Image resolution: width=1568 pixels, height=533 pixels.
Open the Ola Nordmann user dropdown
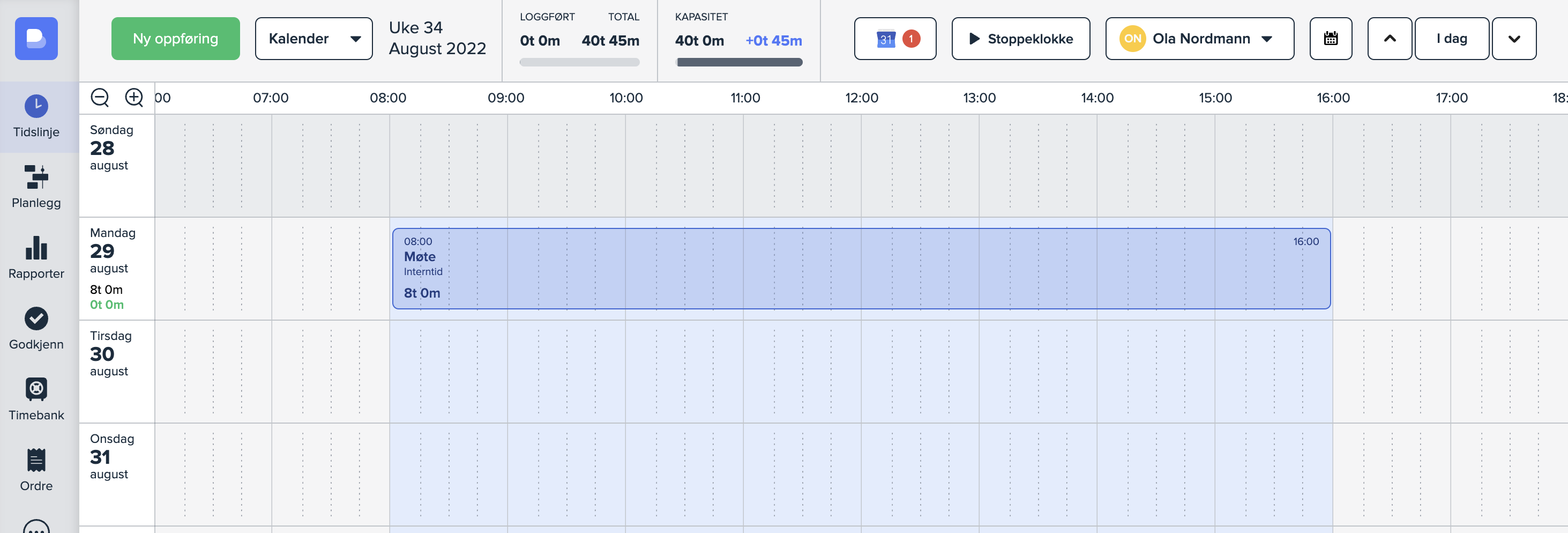(x=1199, y=39)
